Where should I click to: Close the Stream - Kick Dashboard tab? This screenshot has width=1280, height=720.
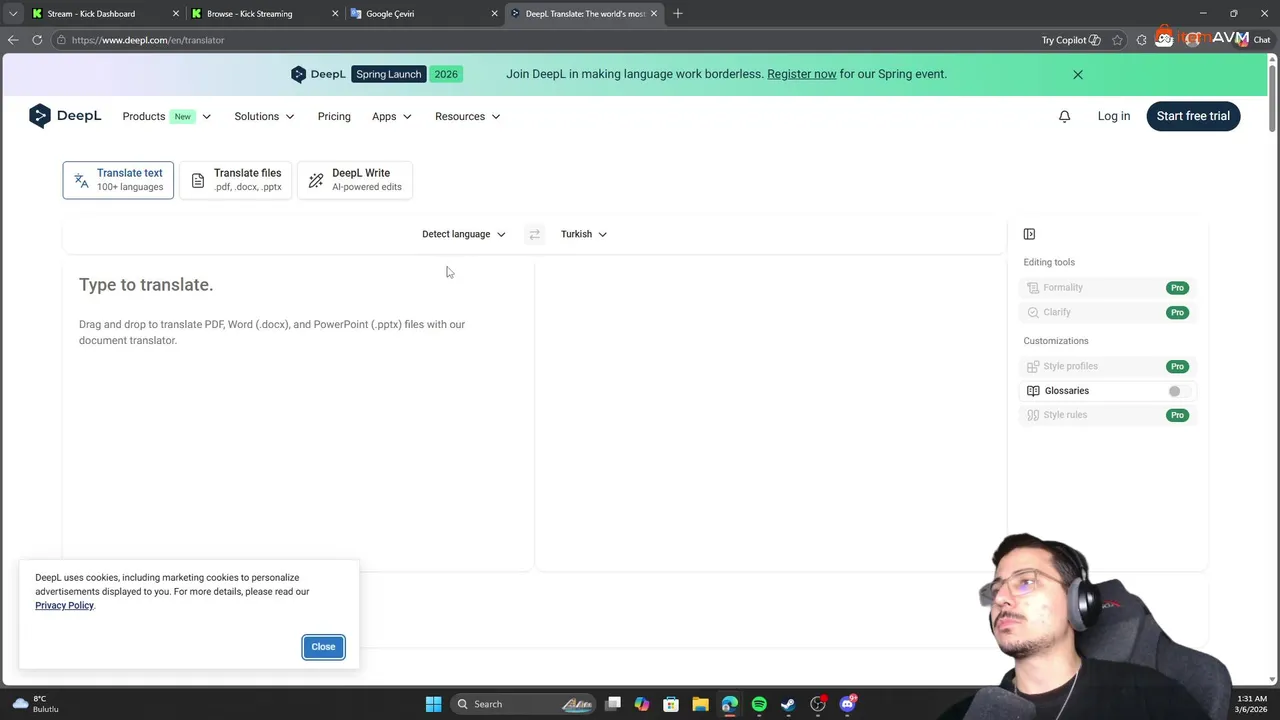(176, 14)
